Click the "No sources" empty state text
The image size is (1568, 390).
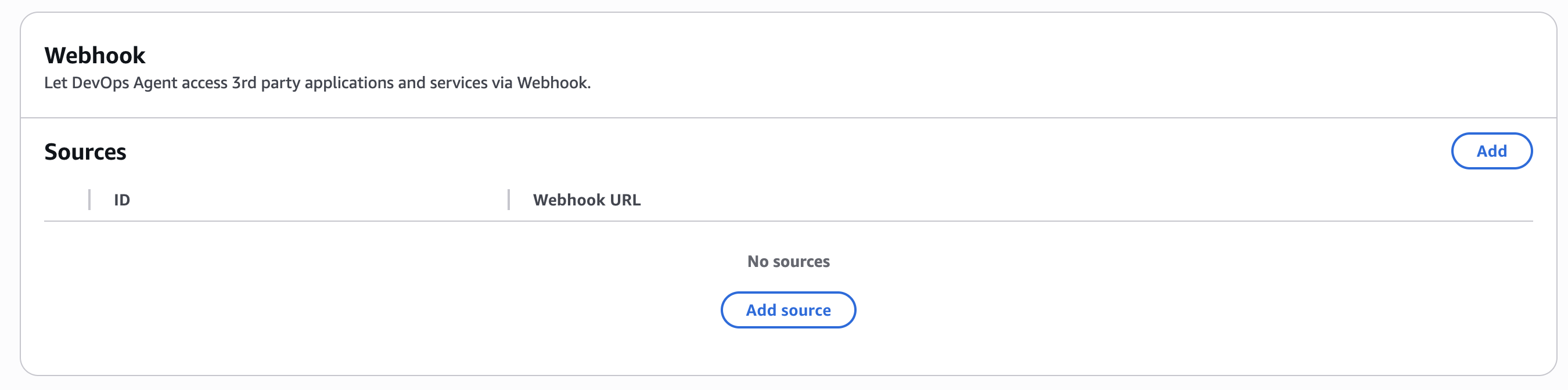tap(787, 262)
